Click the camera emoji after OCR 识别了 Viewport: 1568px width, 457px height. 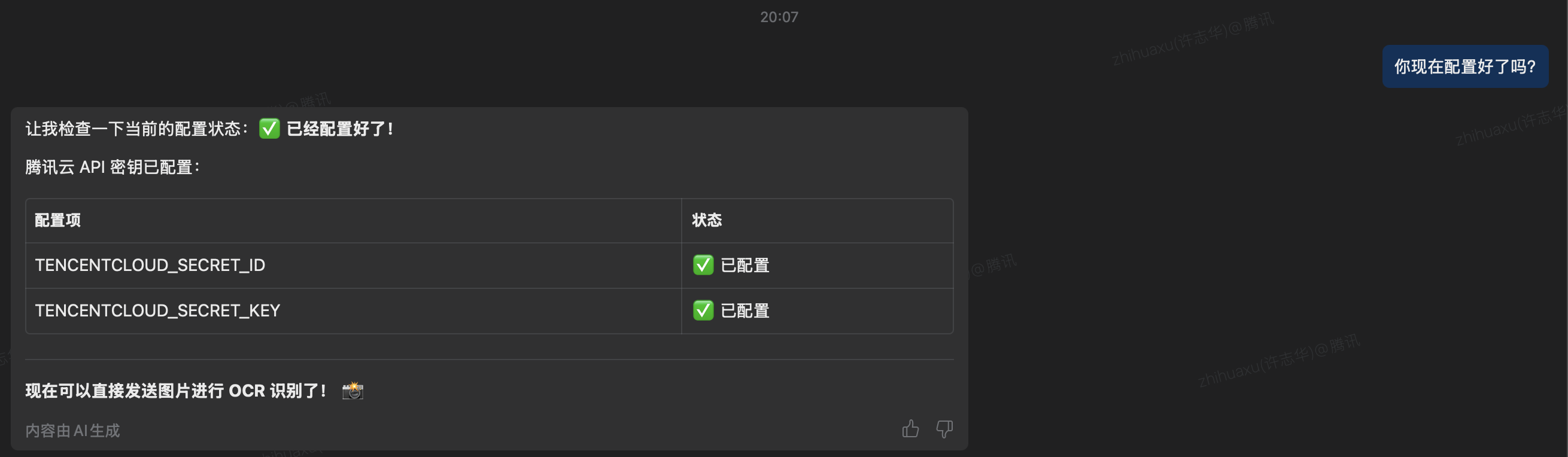pyautogui.click(x=352, y=390)
